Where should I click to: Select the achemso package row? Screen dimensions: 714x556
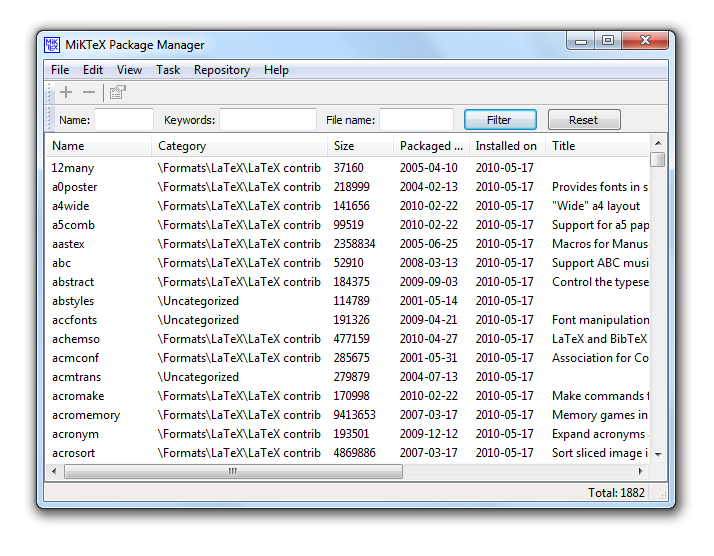[347, 339]
